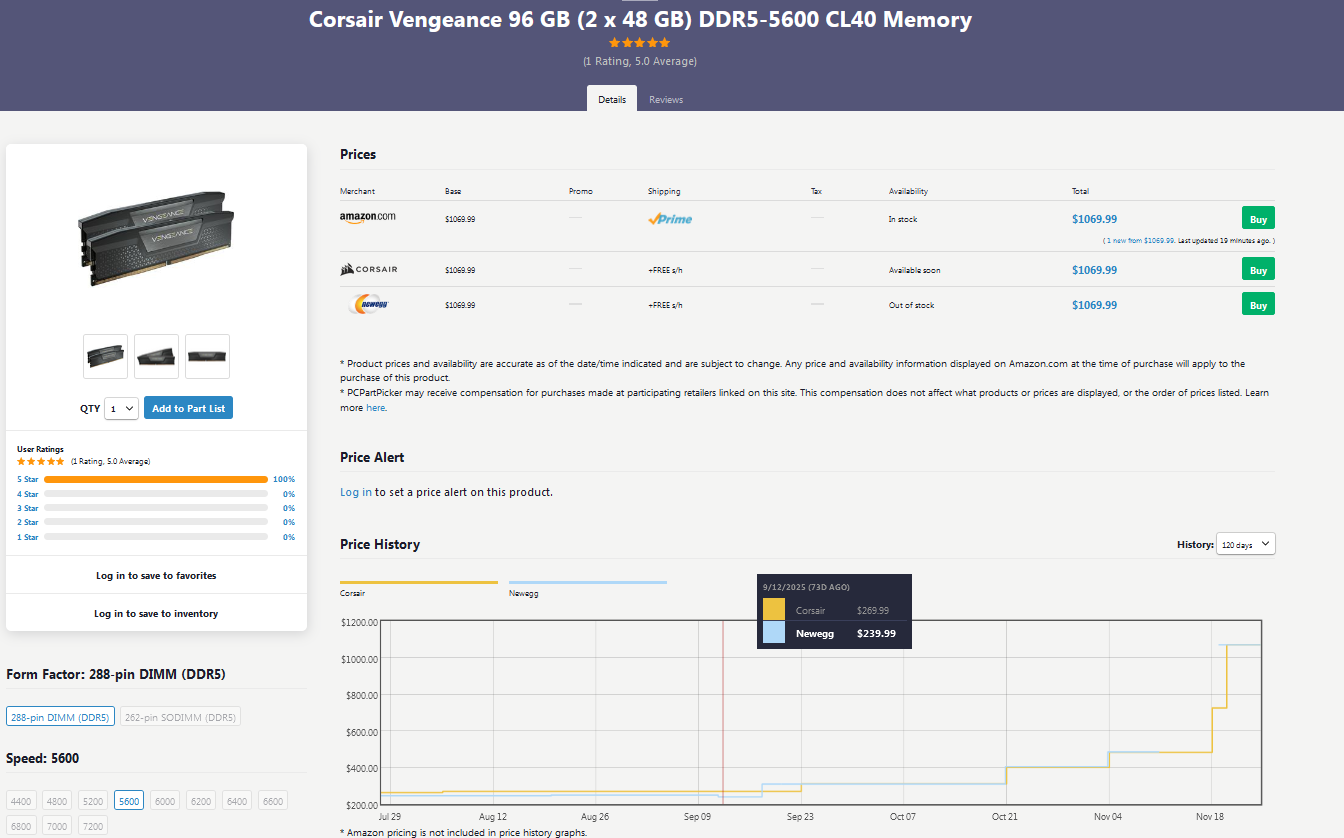Select the second product thumbnail

coord(156,356)
